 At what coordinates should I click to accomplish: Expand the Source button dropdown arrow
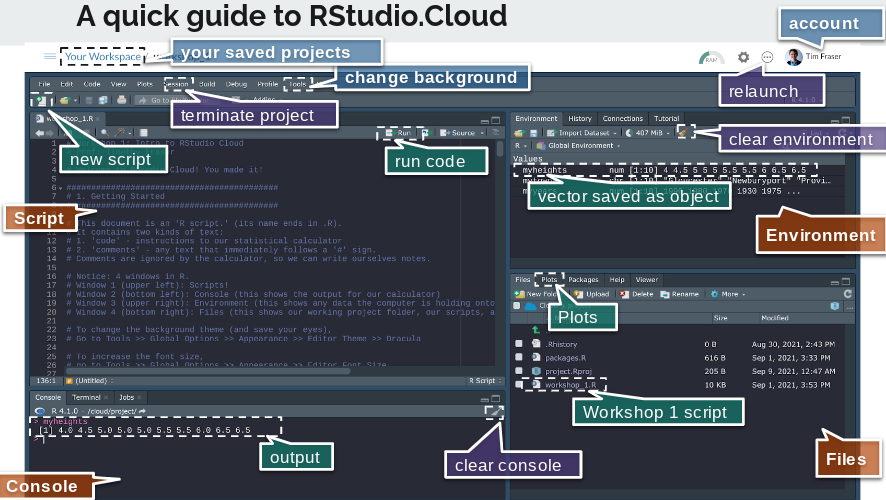[482, 133]
